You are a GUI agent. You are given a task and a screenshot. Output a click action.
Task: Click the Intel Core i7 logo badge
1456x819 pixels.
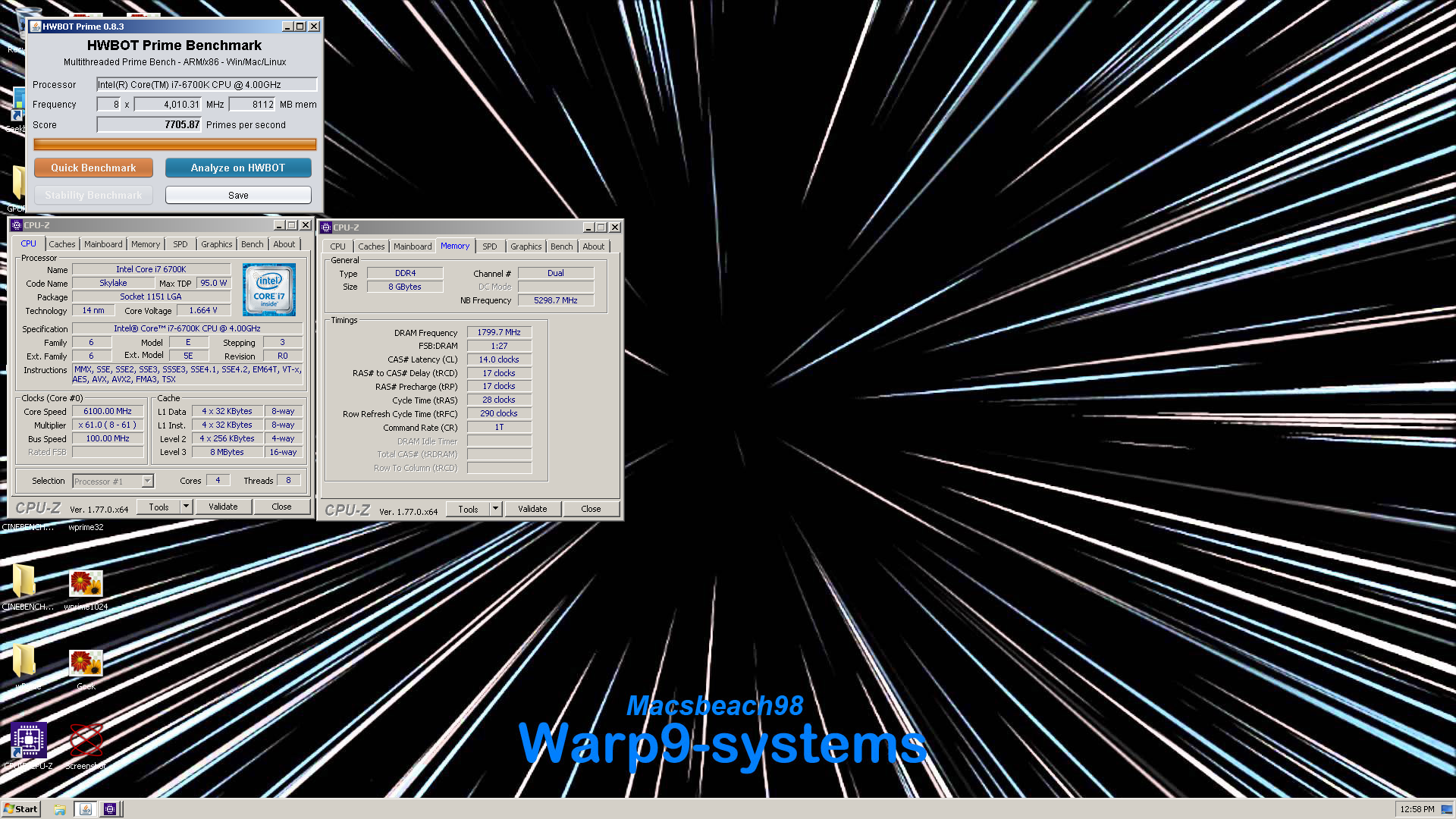click(x=269, y=290)
